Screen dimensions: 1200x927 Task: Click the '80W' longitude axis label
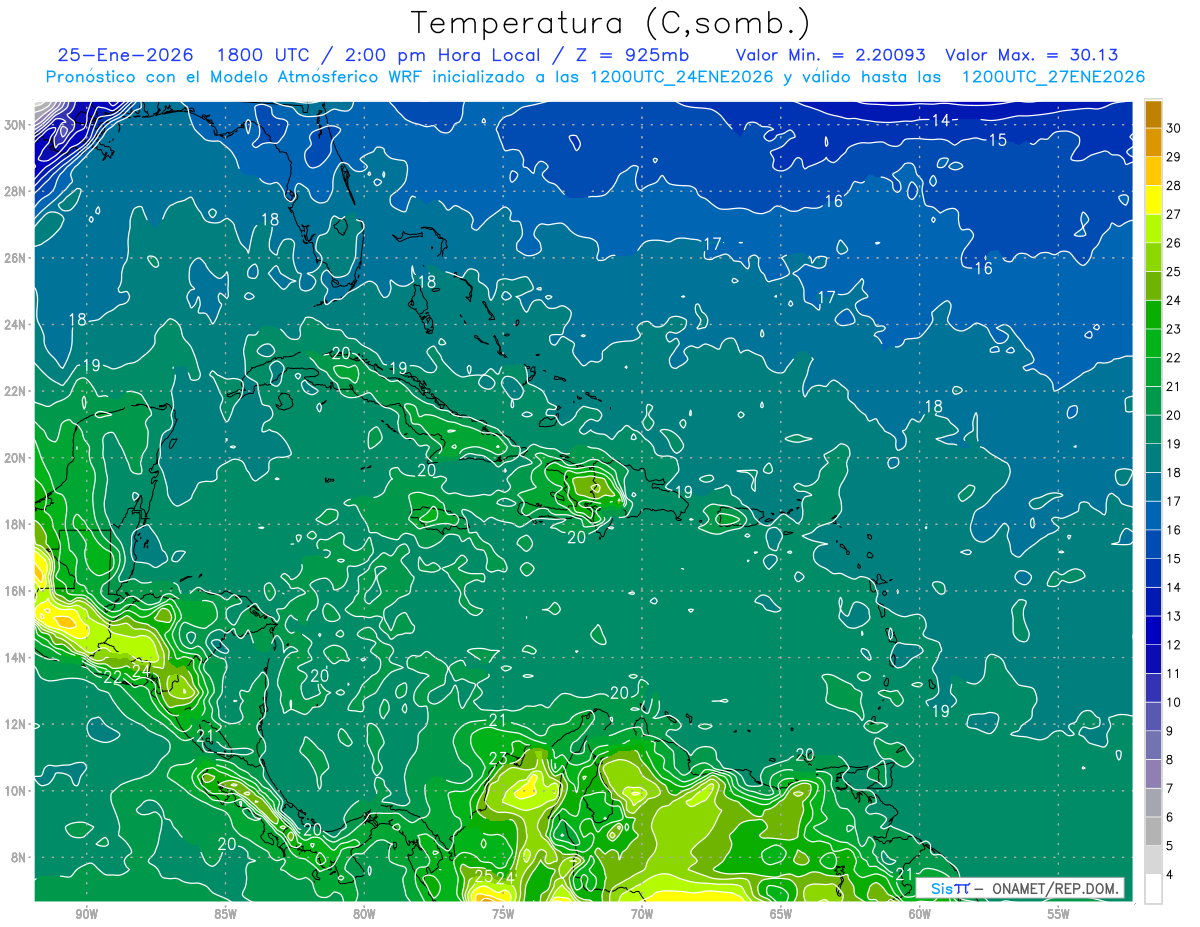364,913
